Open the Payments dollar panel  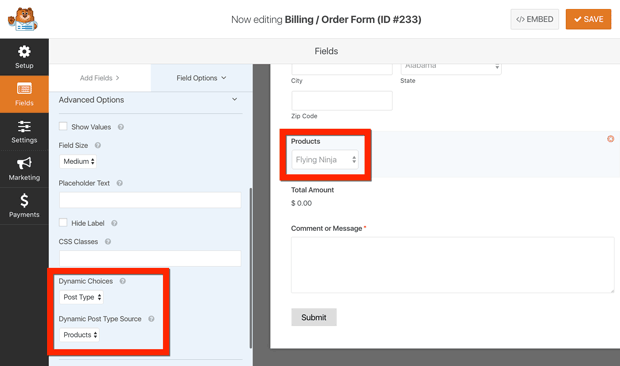tap(24, 206)
